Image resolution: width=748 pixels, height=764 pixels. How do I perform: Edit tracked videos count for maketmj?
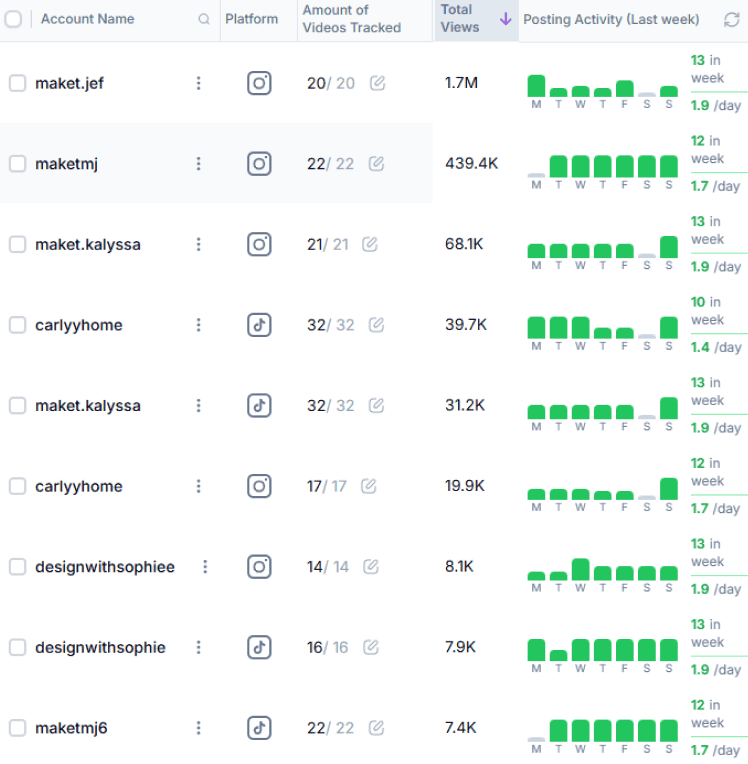pyautogui.click(x=376, y=164)
